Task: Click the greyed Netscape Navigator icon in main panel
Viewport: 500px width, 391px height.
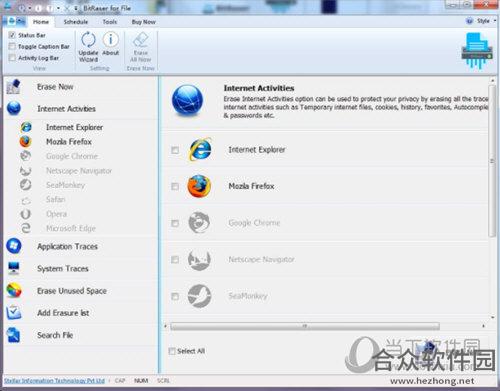Action: click(199, 259)
